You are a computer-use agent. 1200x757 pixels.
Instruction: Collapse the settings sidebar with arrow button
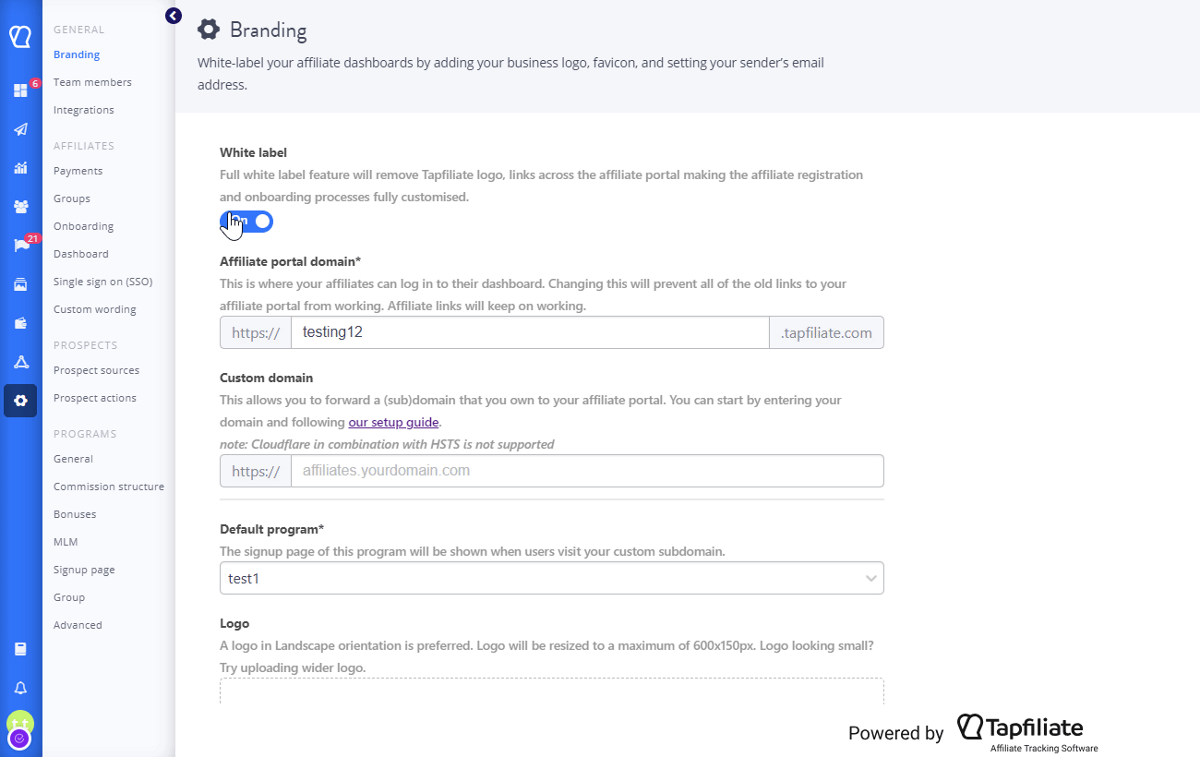pos(173,16)
